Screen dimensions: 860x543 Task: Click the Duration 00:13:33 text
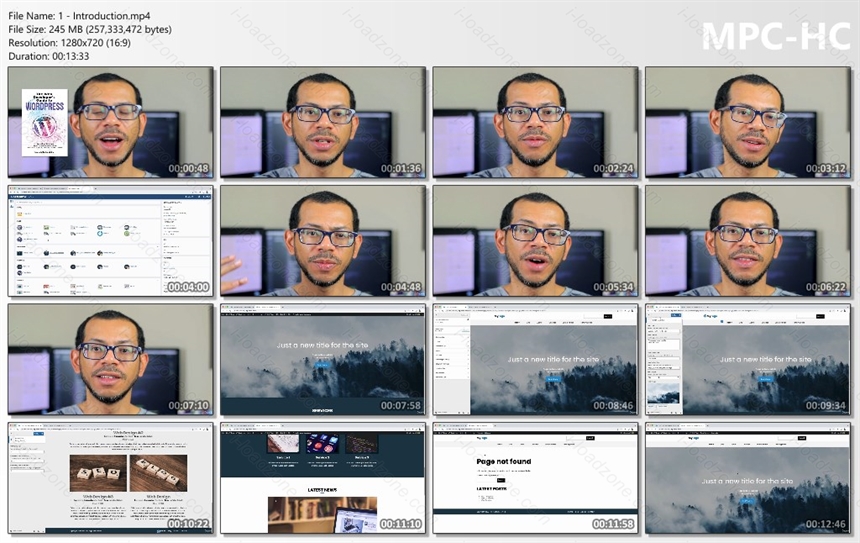[49, 56]
